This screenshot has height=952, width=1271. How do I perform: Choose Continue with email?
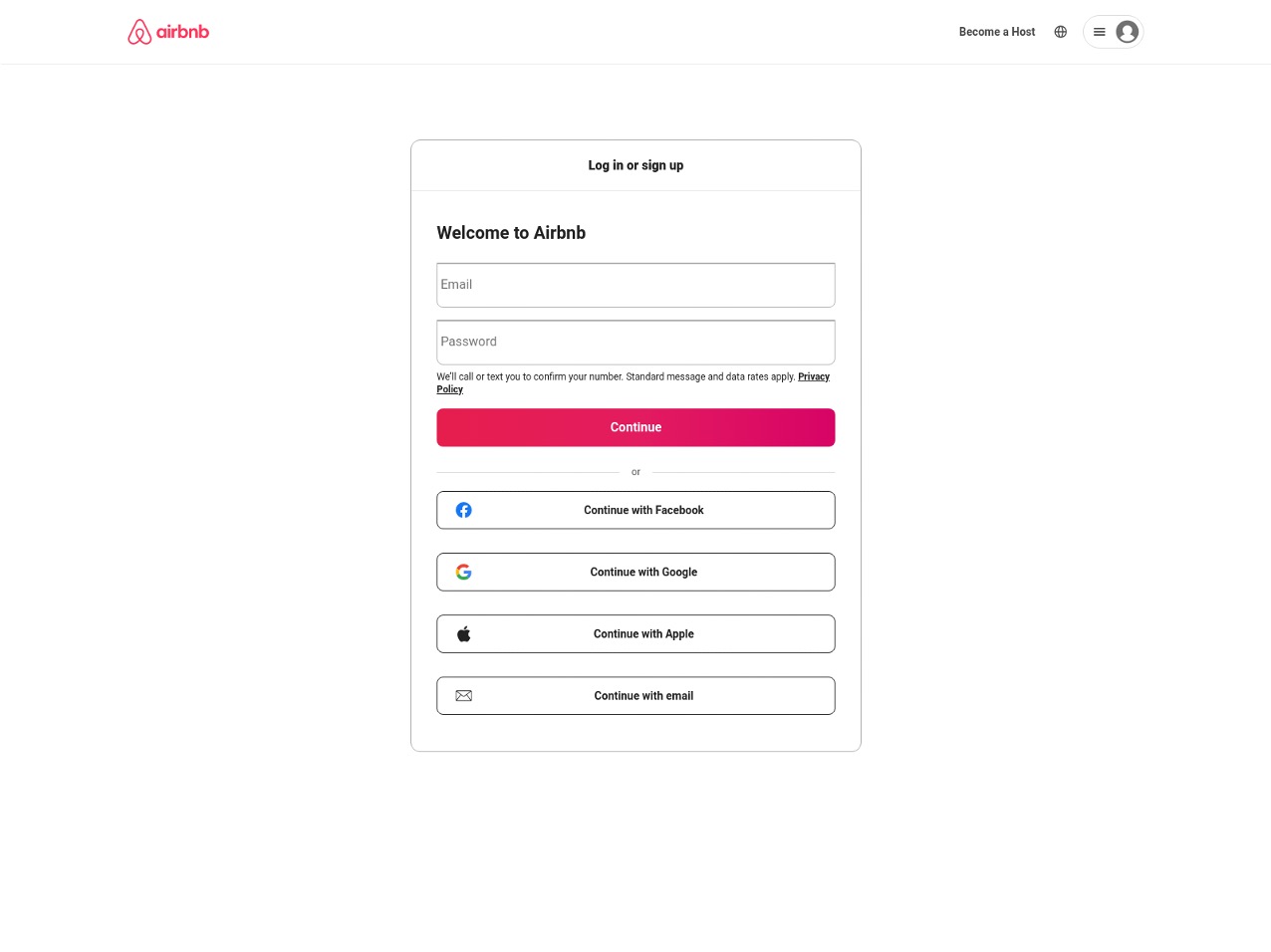click(643, 696)
